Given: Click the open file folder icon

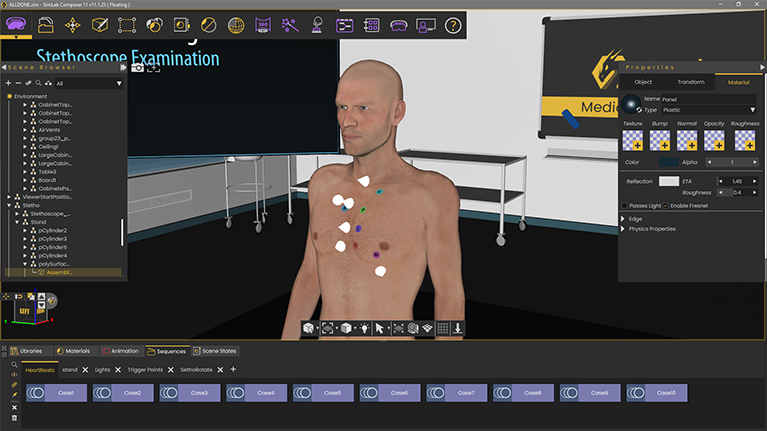Looking at the screenshot, I should coord(45,25).
